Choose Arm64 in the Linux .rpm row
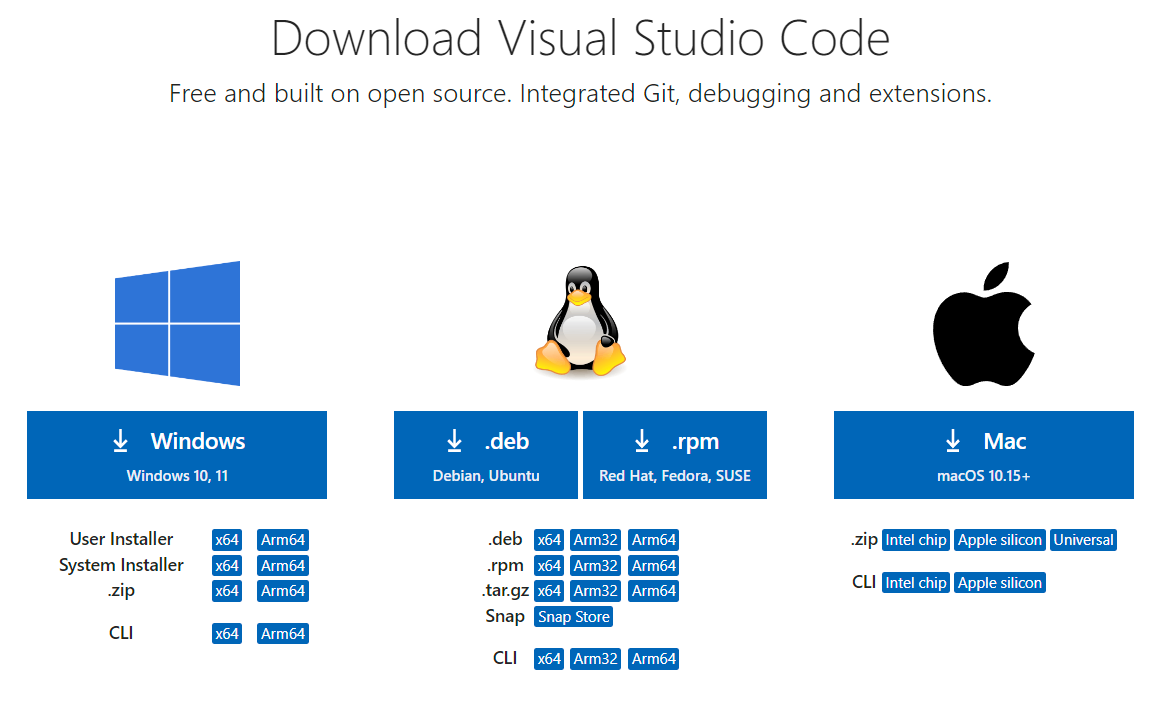This screenshot has width=1173, height=718. pyautogui.click(x=654, y=565)
